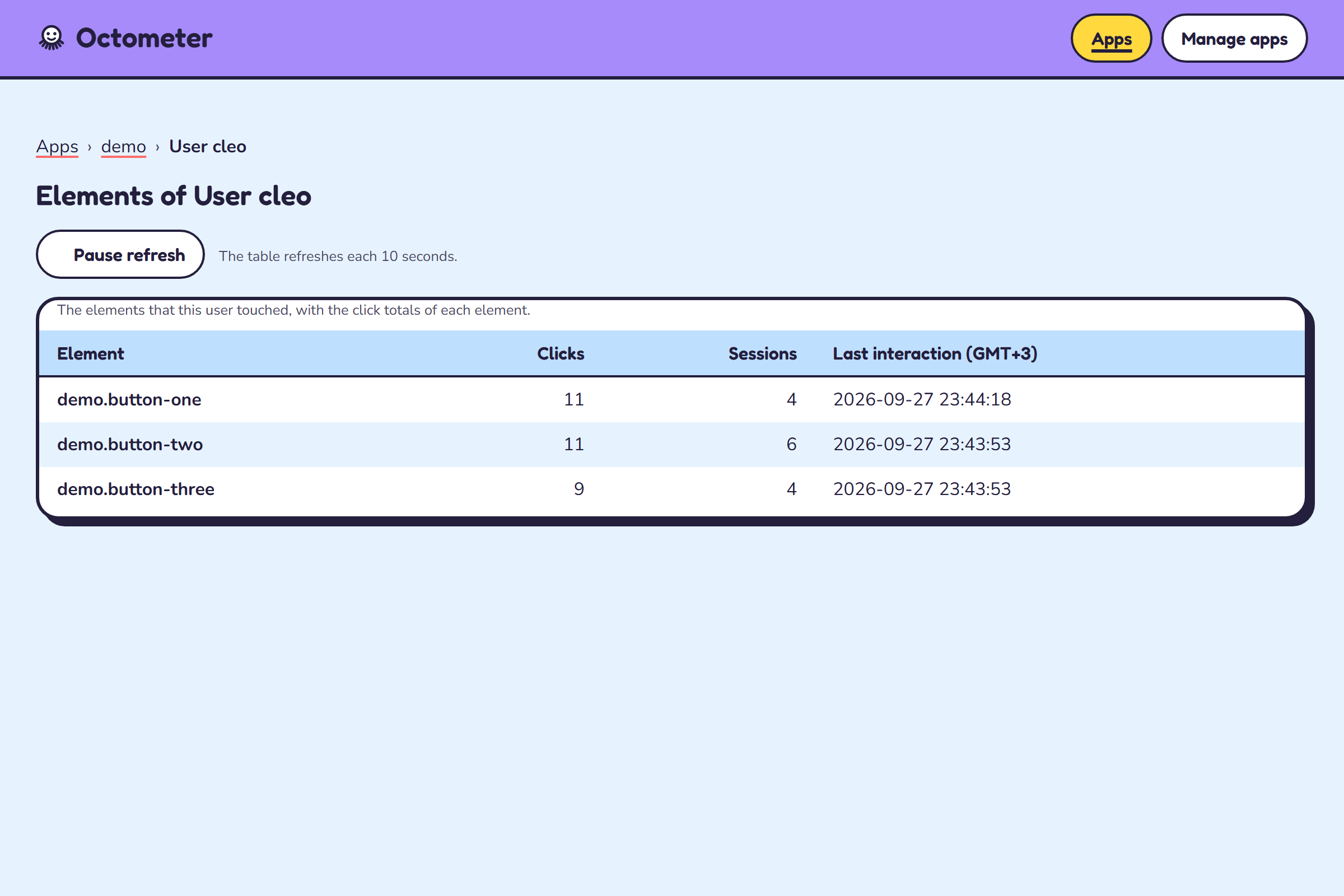Open the Octometer home title link

[x=144, y=38]
